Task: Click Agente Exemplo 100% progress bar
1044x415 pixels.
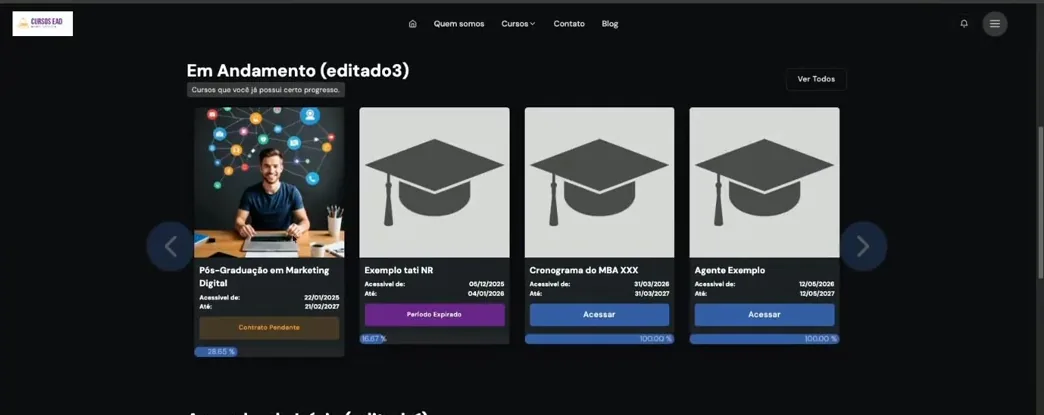Action: coord(764,339)
